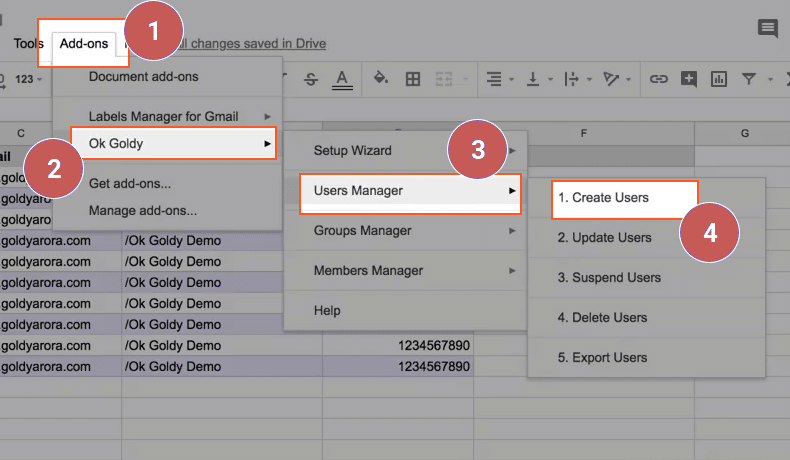The width and height of the screenshot is (790, 460).
Task: Choose Manage add-ons...
Action: (143, 211)
